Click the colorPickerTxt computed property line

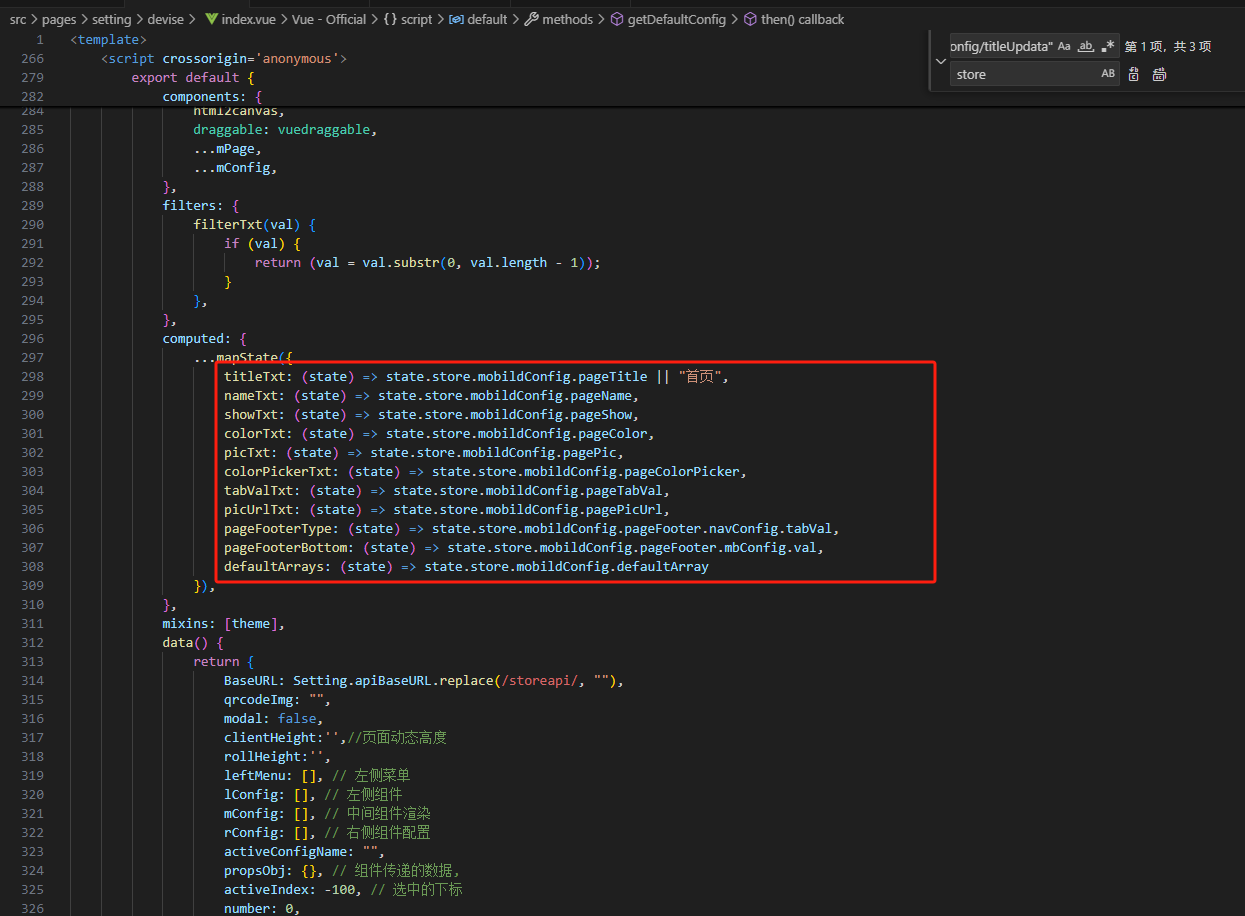tap(486, 471)
